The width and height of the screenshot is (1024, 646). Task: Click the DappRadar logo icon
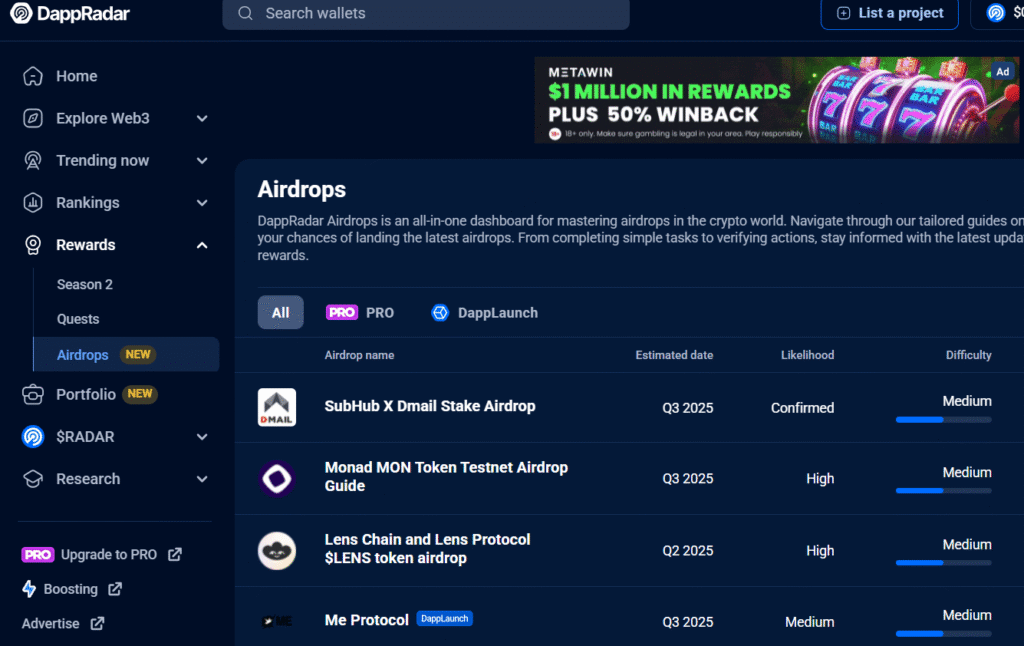(x=21, y=13)
